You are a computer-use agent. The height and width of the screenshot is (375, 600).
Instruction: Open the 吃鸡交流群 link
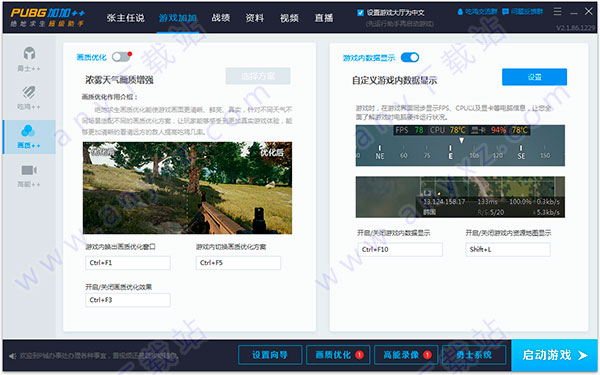coord(481,12)
